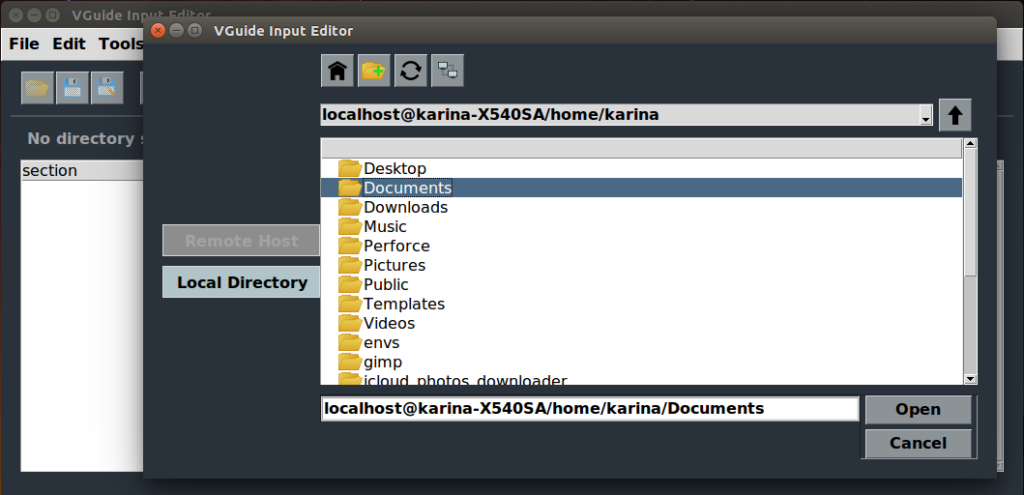Choose Local Directory option
Viewport: 1024px width, 495px height.
[x=241, y=283]
